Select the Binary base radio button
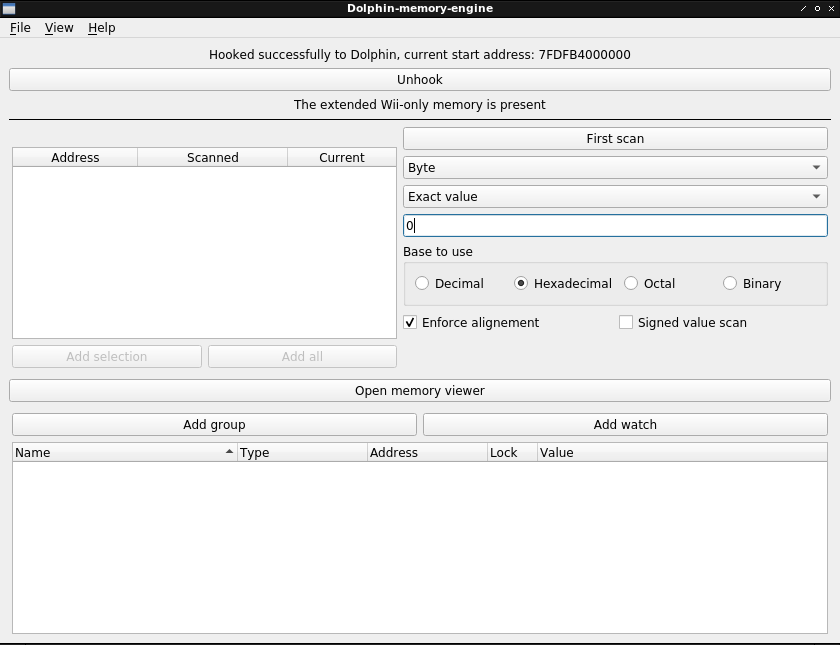This screenshot has height=645, width=840. coord(752,283)
